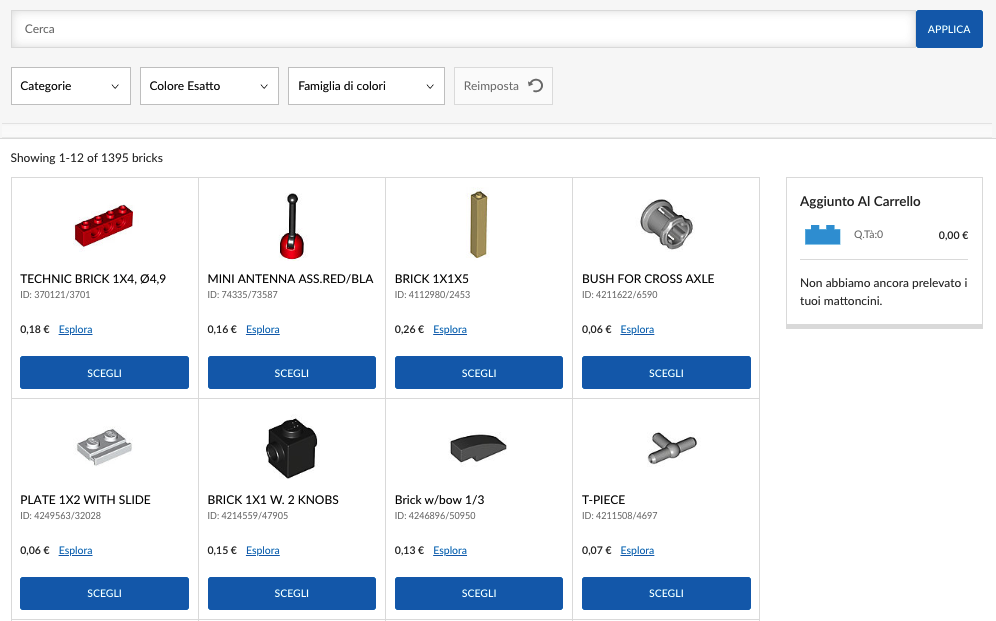
Task: Choose Plate 1X2 with Slide via SCEGLI
Action: (x=104, y=593)
